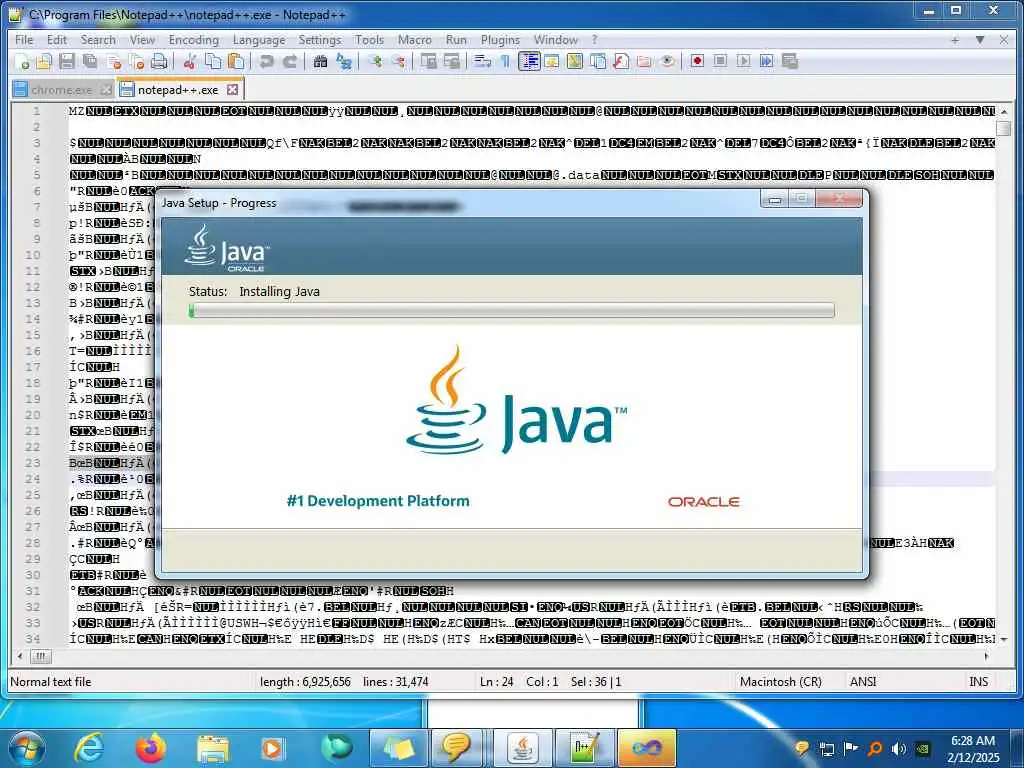Click the Zoom In toolbar icon

pos(375,61)
